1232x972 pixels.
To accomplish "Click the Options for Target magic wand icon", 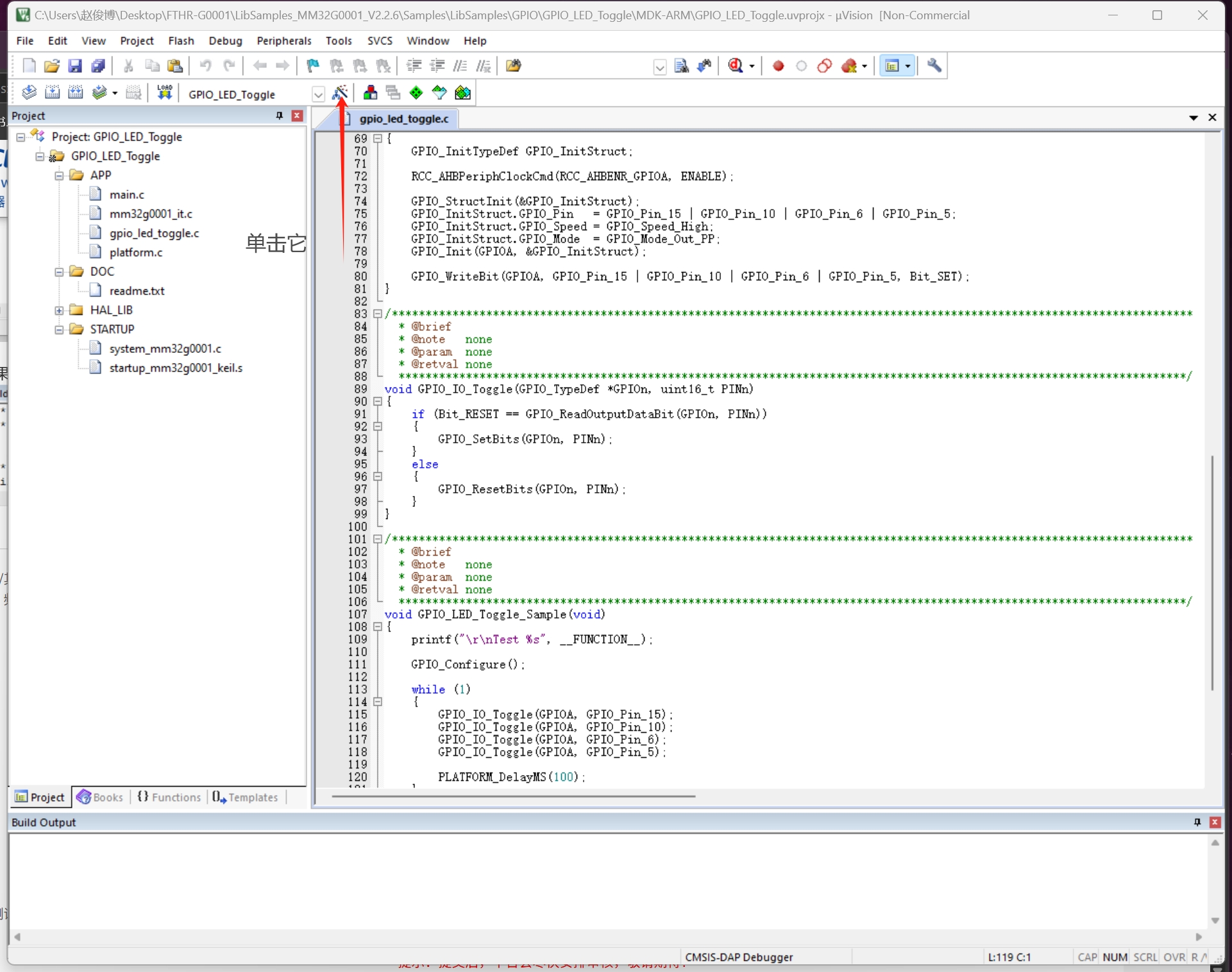I will click(x=340, y=93).
